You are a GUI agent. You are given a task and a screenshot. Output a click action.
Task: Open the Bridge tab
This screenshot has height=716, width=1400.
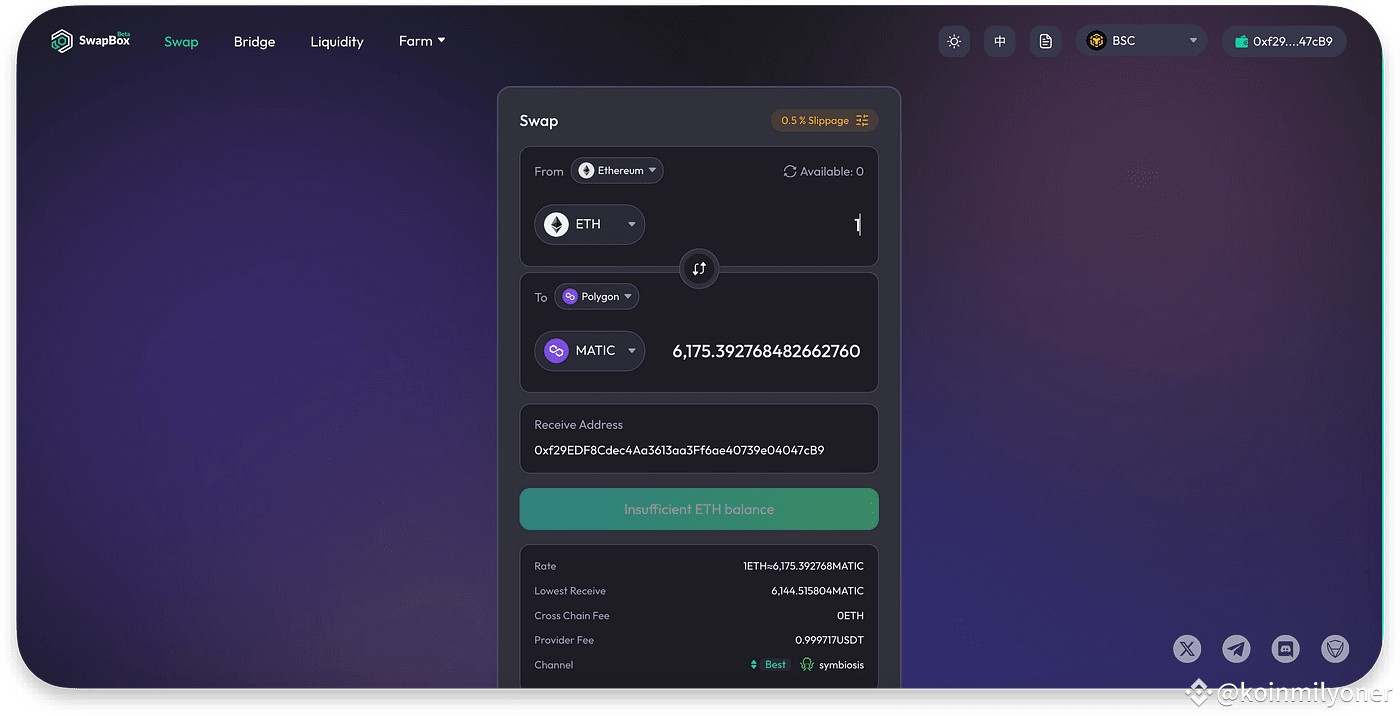click(x=254, y=42)
